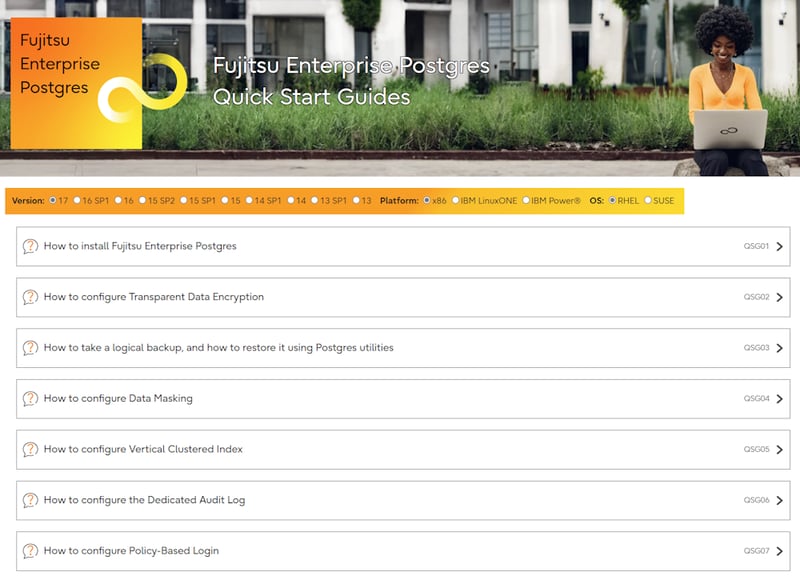
Task: Click the QSG07 label
Action: point(756,550)
